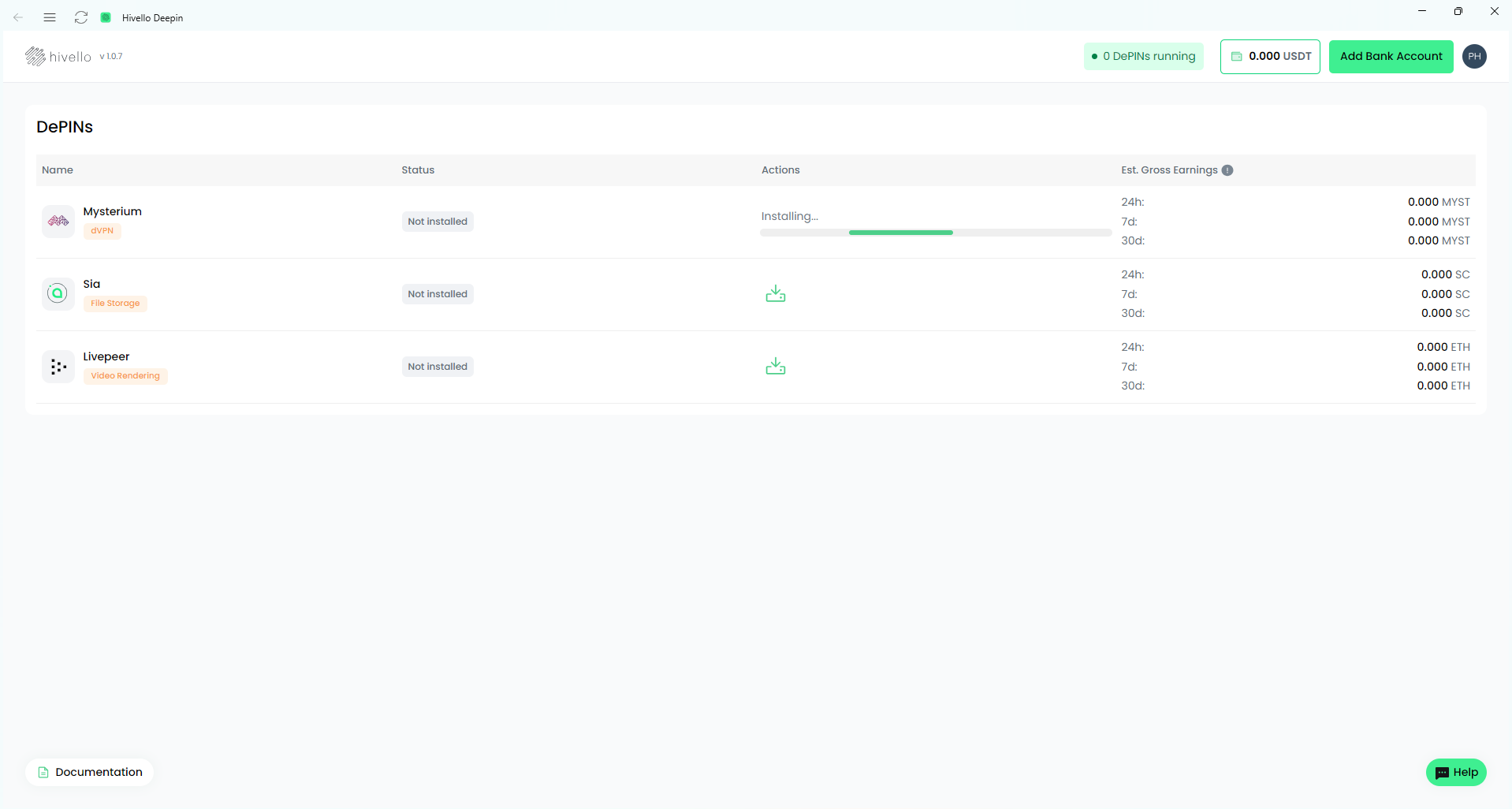
Task: Click the Mysterium dVPN logo icon
Action: 58,222
